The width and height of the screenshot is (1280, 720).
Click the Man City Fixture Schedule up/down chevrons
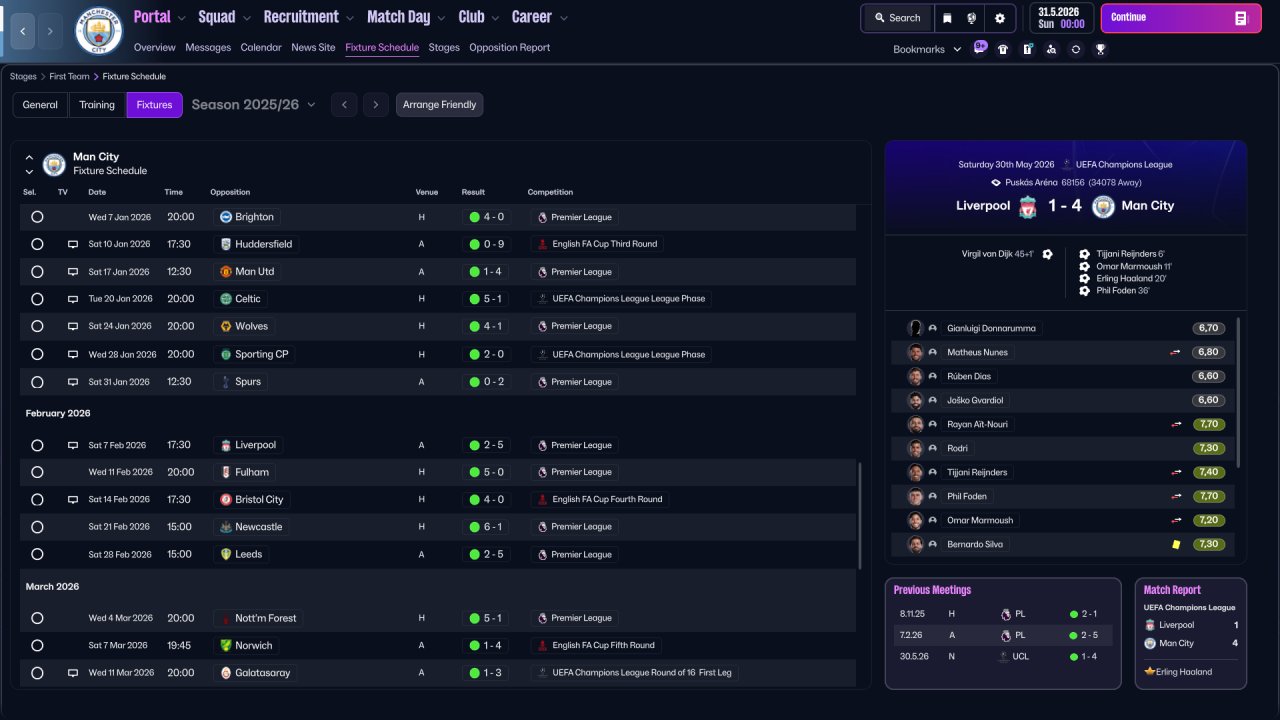click(x=29, y=164)
